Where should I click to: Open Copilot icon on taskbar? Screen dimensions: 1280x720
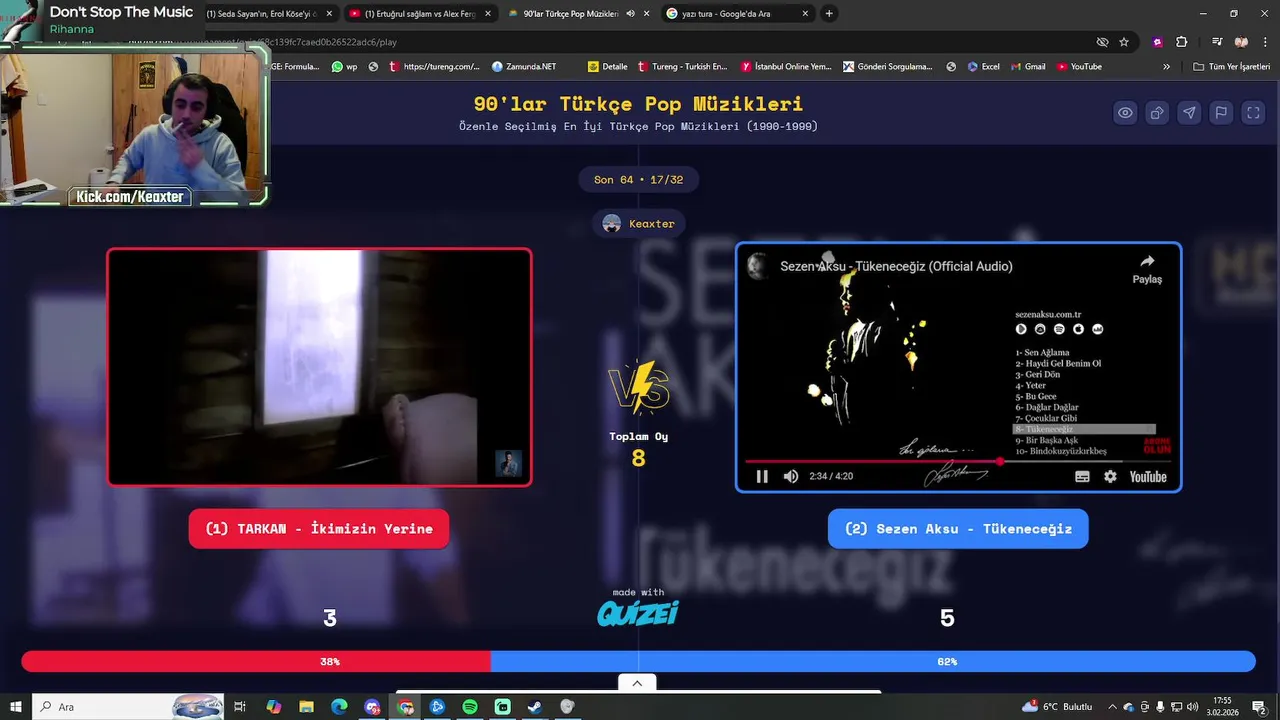click(274, 707)
